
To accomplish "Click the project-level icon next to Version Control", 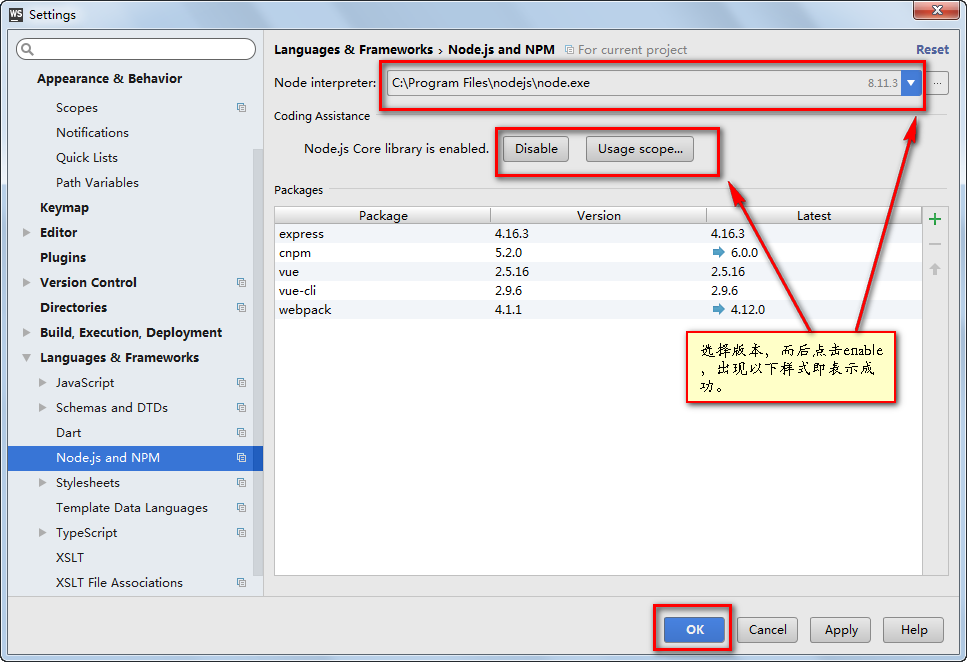I will pyautogui.click(x=241, y=283).
